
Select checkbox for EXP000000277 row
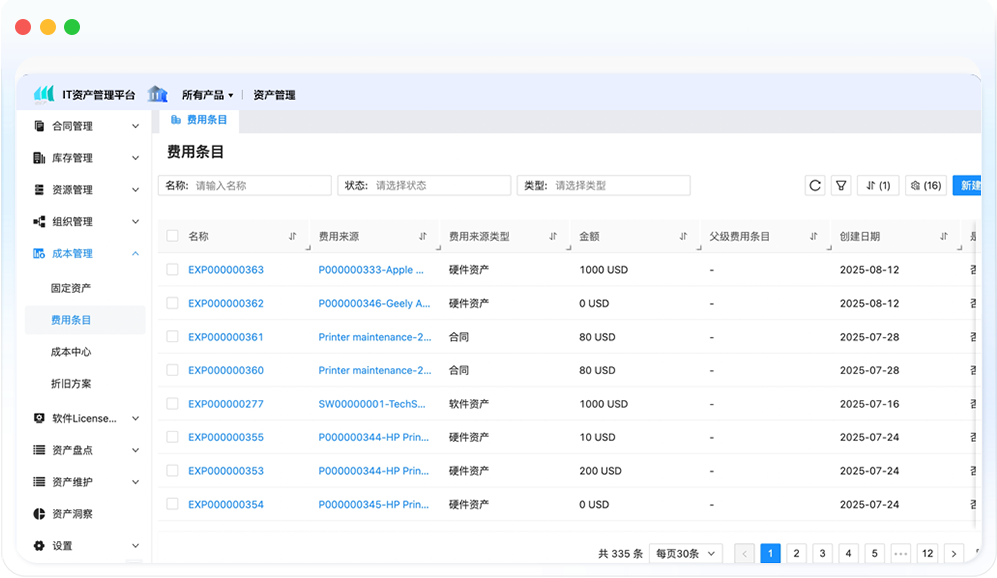(173, 404)
